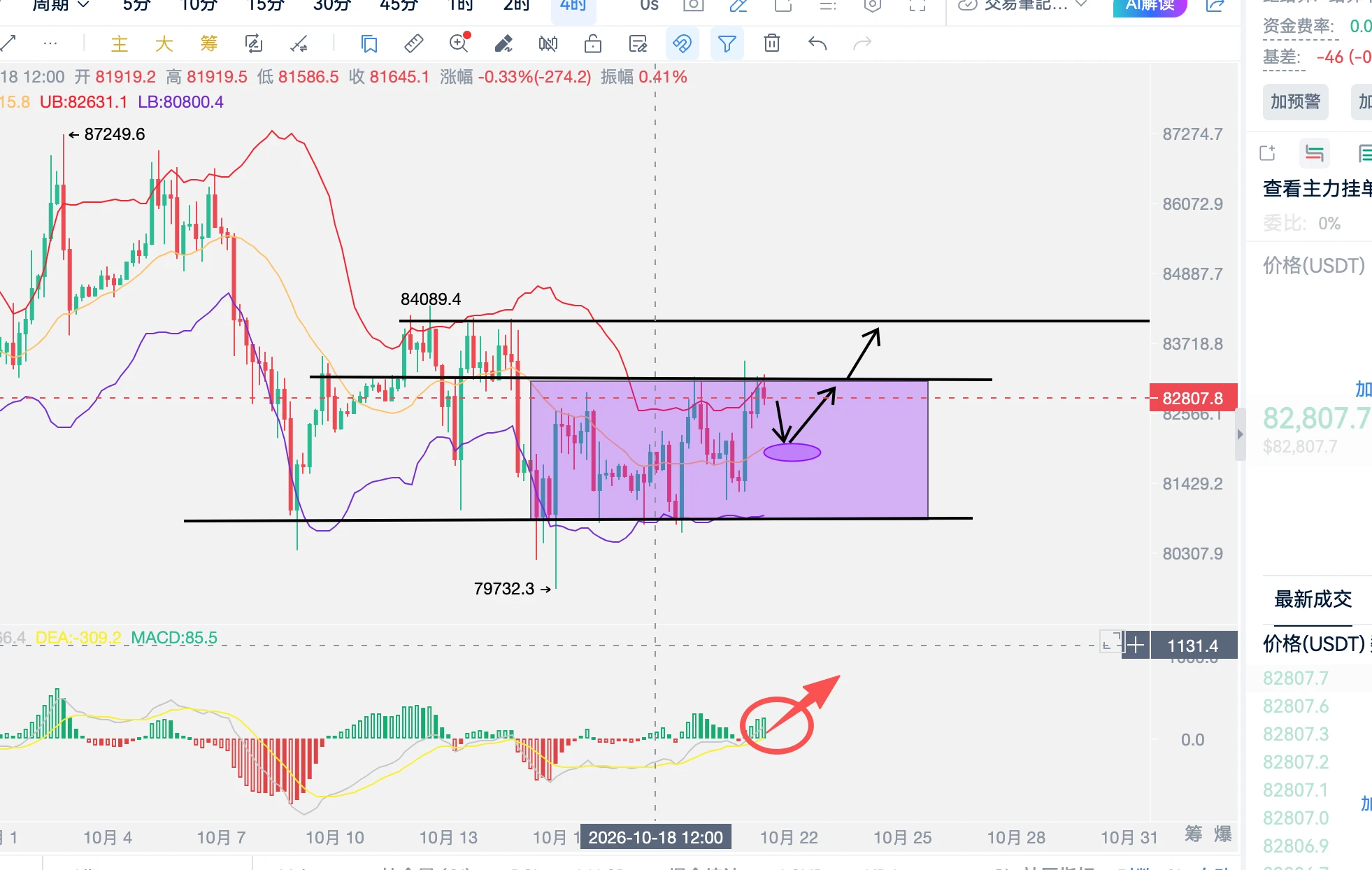Viewport: 1372px width, 870px height.
Task: Delete drawings with the trash icon
Action: [x=772, y=43]
